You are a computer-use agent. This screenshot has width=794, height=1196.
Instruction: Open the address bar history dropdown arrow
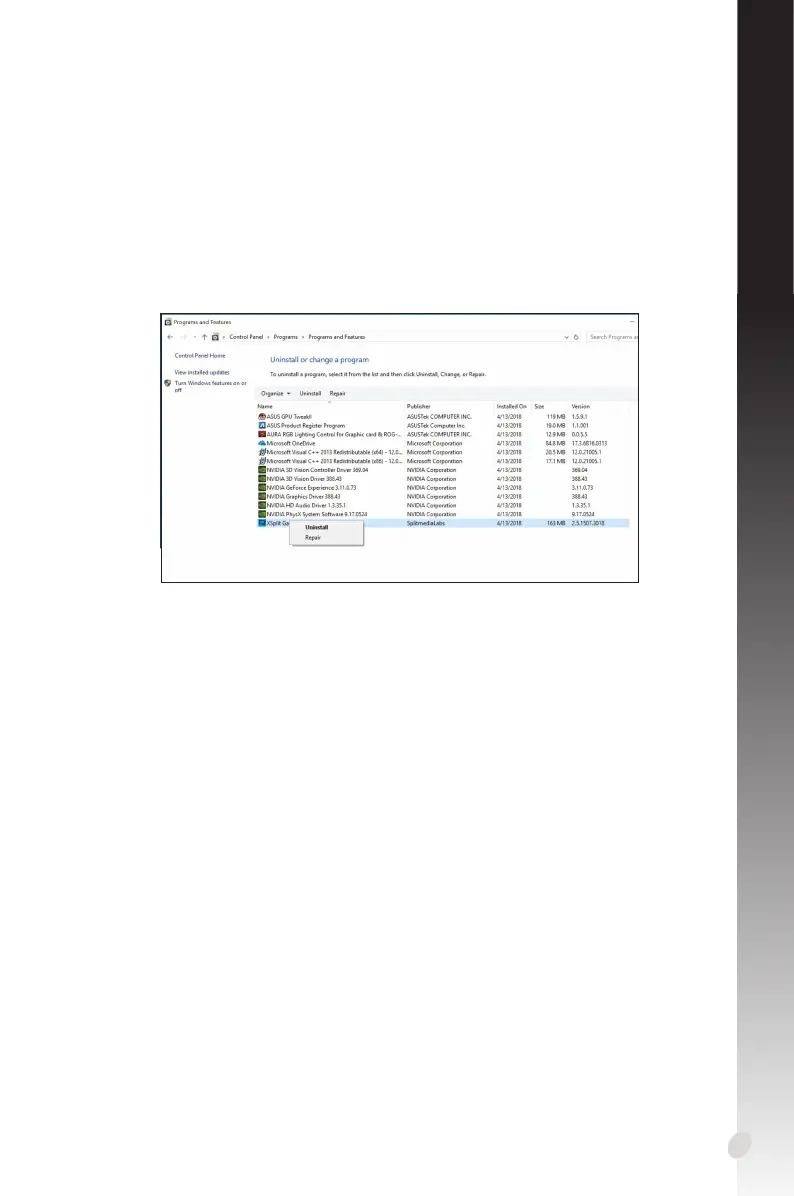tap(566, 337)
